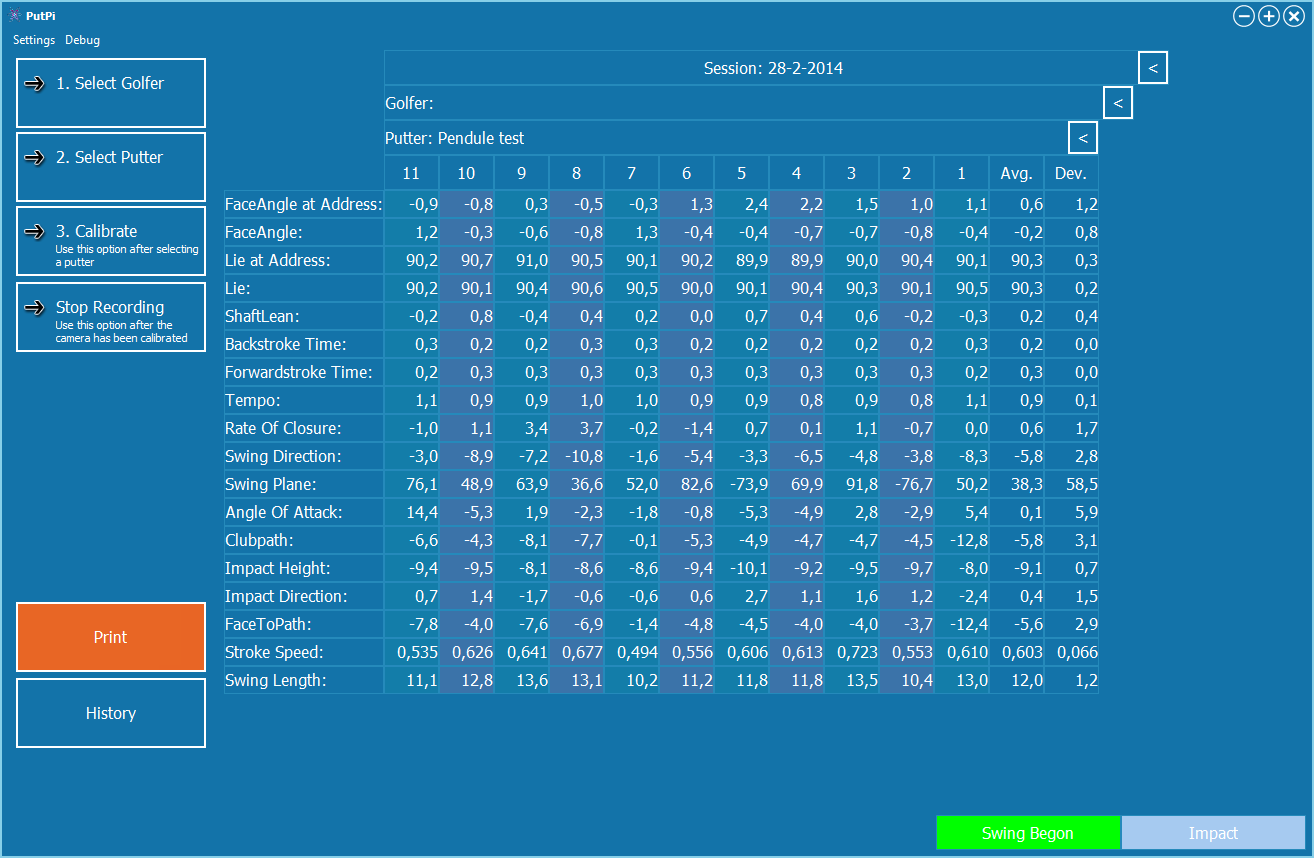The image size is (1314, 858).
Task: Open the Debug menu
Action: [82, 40]
